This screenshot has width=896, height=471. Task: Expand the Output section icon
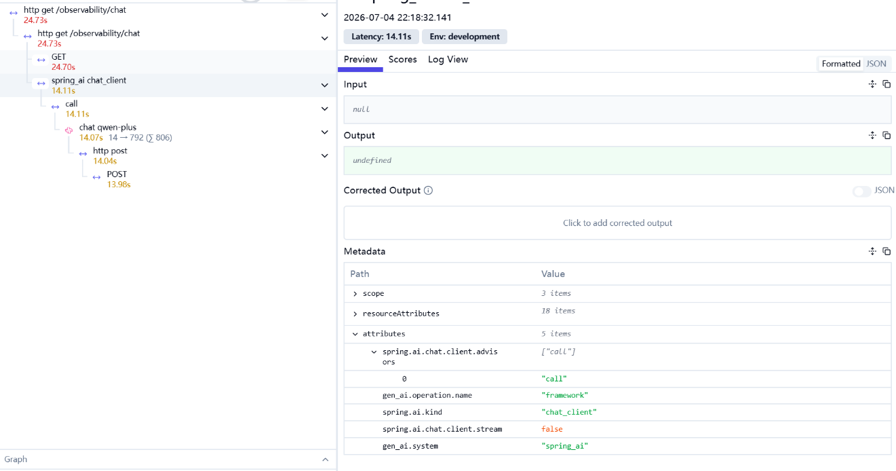pyautogui.click(x=872, y=135)
